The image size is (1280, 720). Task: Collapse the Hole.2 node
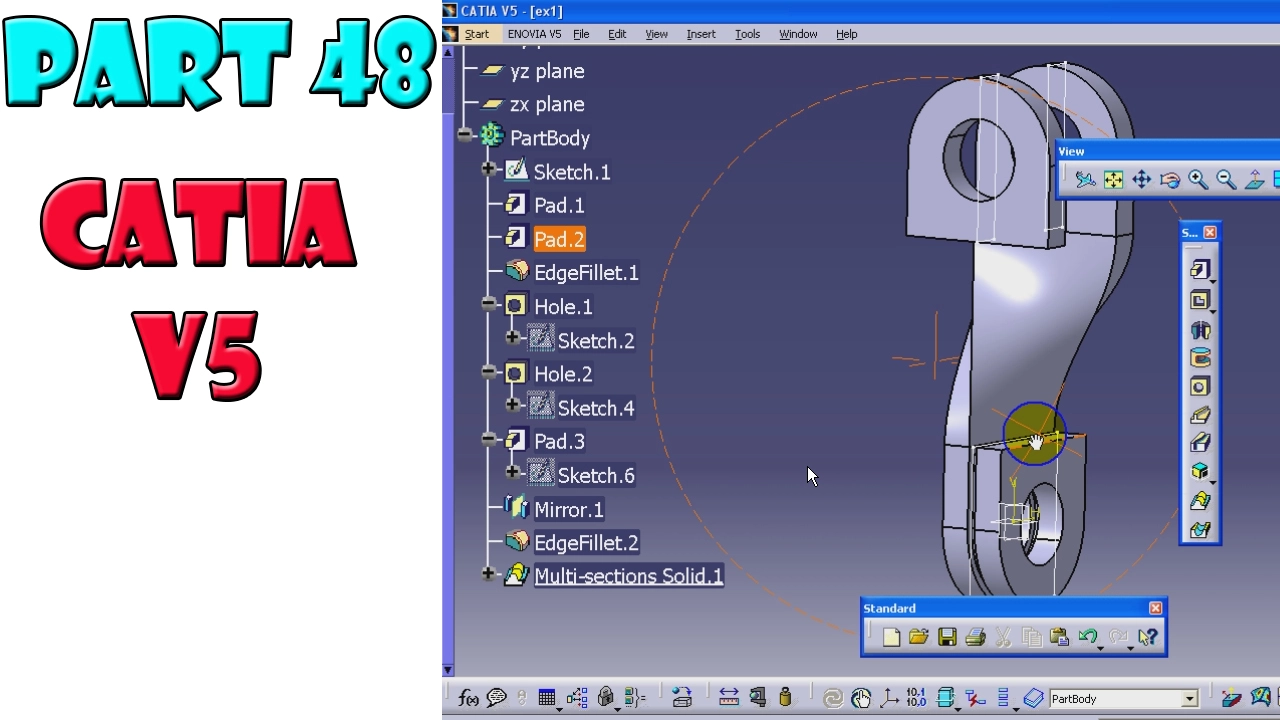(489, 371)
